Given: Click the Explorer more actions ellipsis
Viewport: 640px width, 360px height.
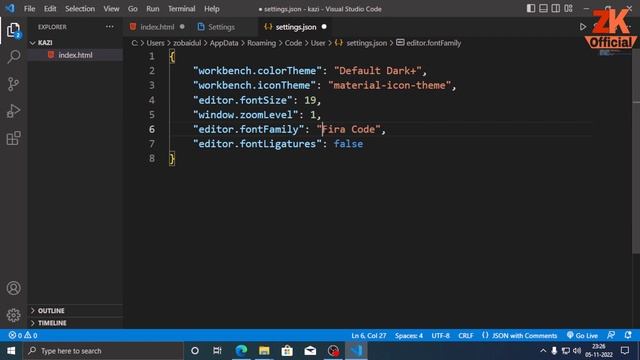Looking at the screenshot, I should pyautogui.click(x=109, y=27).
